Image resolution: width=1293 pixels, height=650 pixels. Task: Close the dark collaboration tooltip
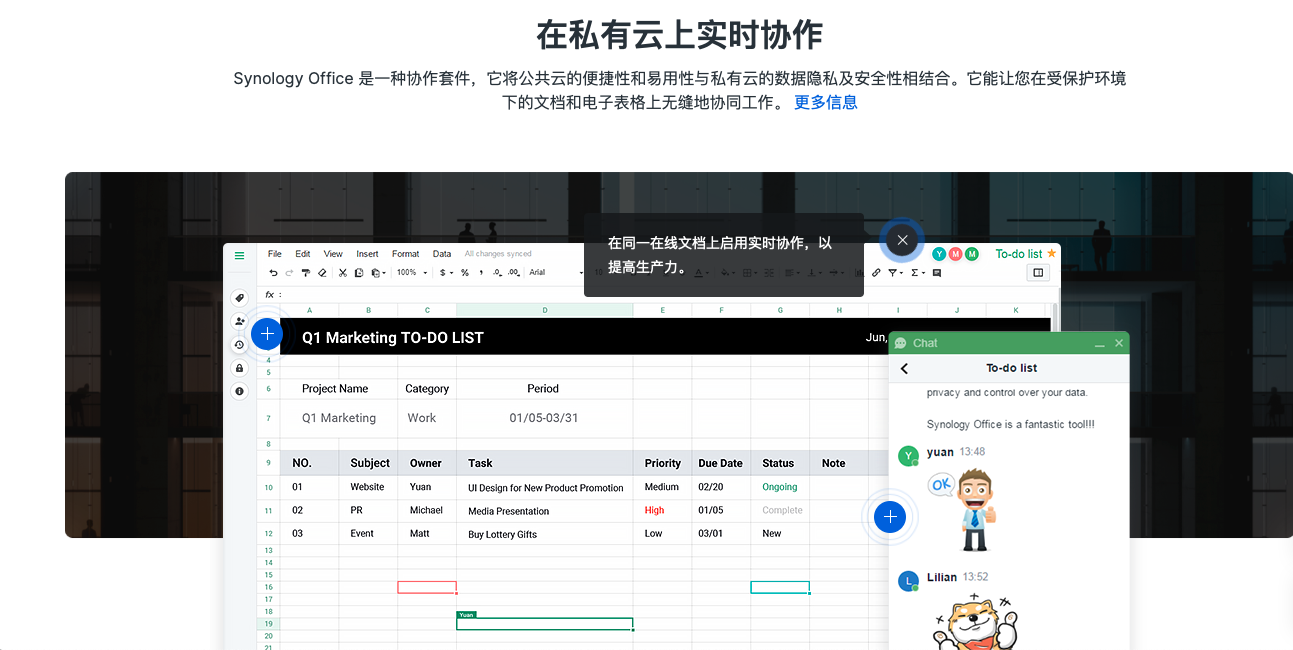click(x=902, y=240)
